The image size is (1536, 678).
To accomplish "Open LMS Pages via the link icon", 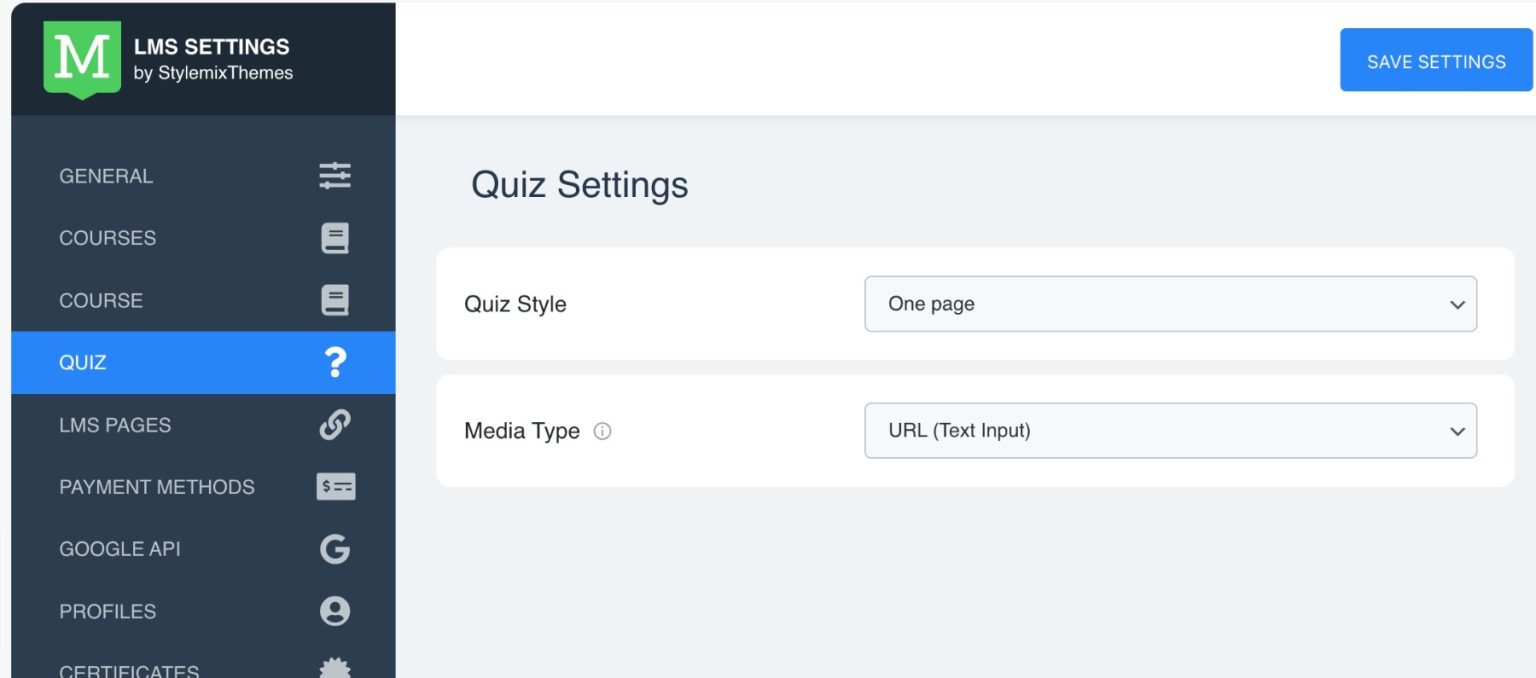I will pos(335,425).
